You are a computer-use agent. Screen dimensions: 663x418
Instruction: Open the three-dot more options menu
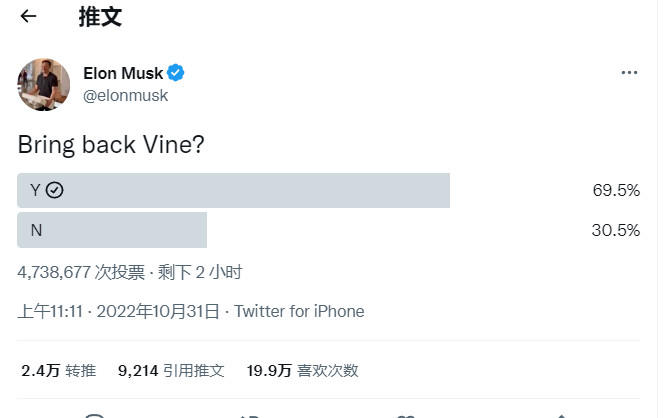629,73
